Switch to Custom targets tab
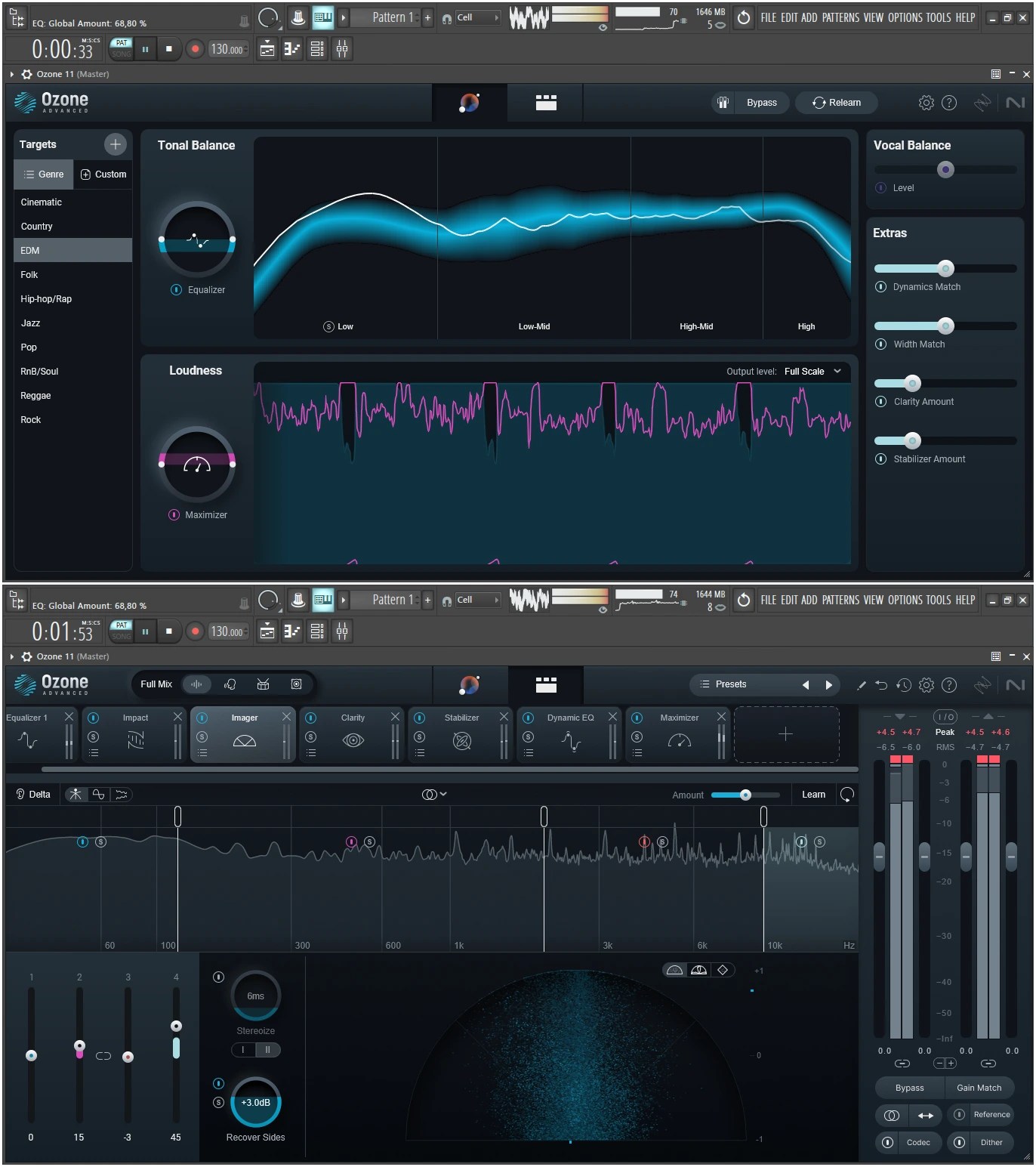1036x1167 pixels. pyautogui.click(x=103, y=174)
